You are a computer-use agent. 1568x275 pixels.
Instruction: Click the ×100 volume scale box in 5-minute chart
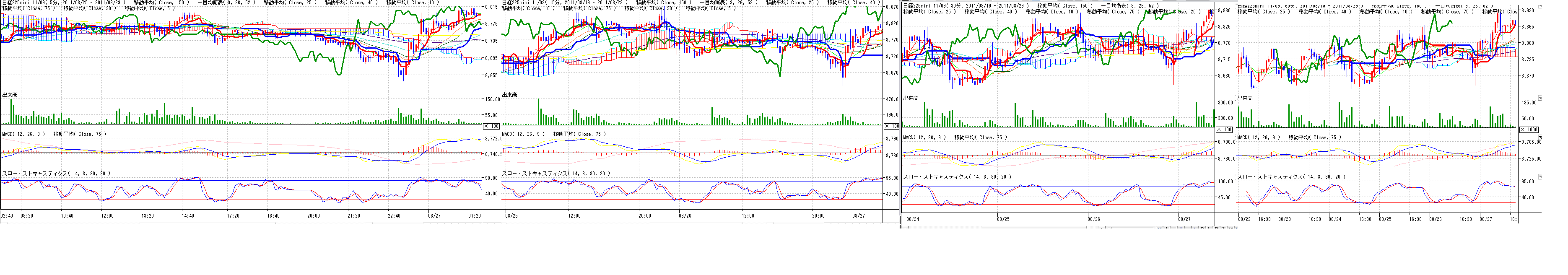[491, 126]
